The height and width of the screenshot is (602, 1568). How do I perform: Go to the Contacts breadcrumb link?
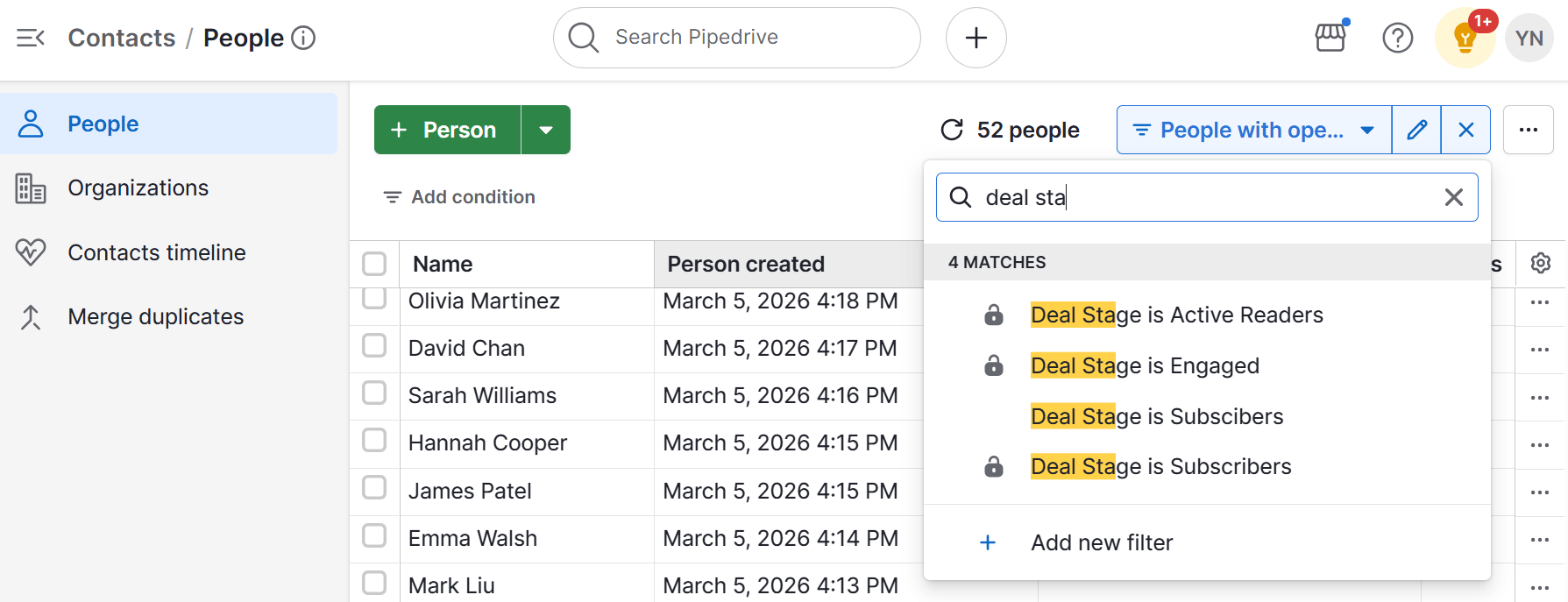click(122, 38)
